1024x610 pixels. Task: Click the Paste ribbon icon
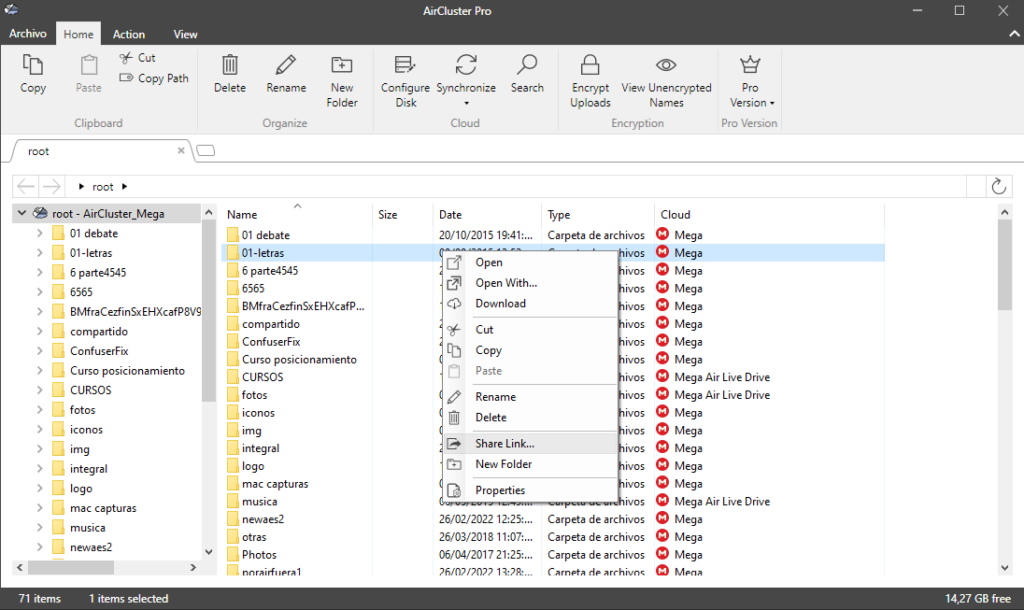coord(89,65)
